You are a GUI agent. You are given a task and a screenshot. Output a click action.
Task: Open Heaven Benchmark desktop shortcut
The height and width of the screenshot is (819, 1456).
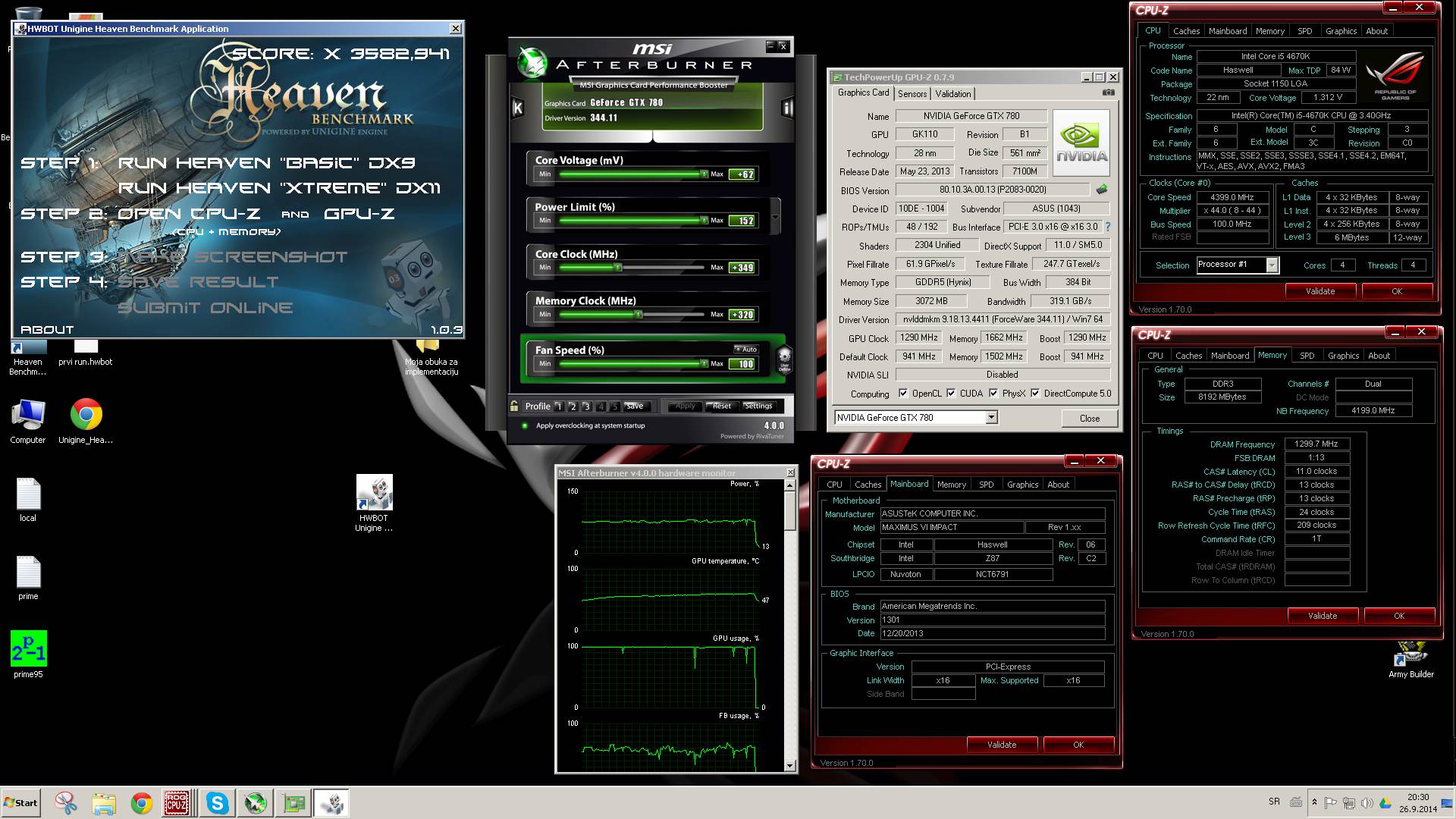[28, 357]
